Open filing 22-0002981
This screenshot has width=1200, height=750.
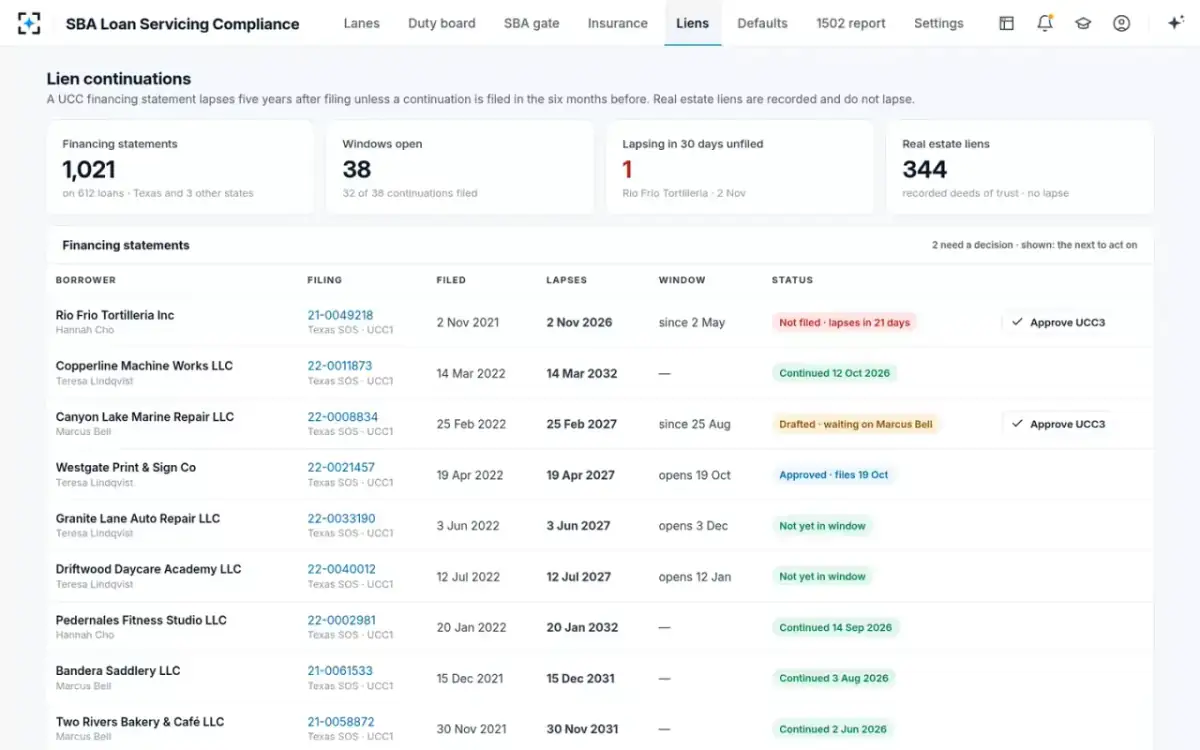point(342,620)
